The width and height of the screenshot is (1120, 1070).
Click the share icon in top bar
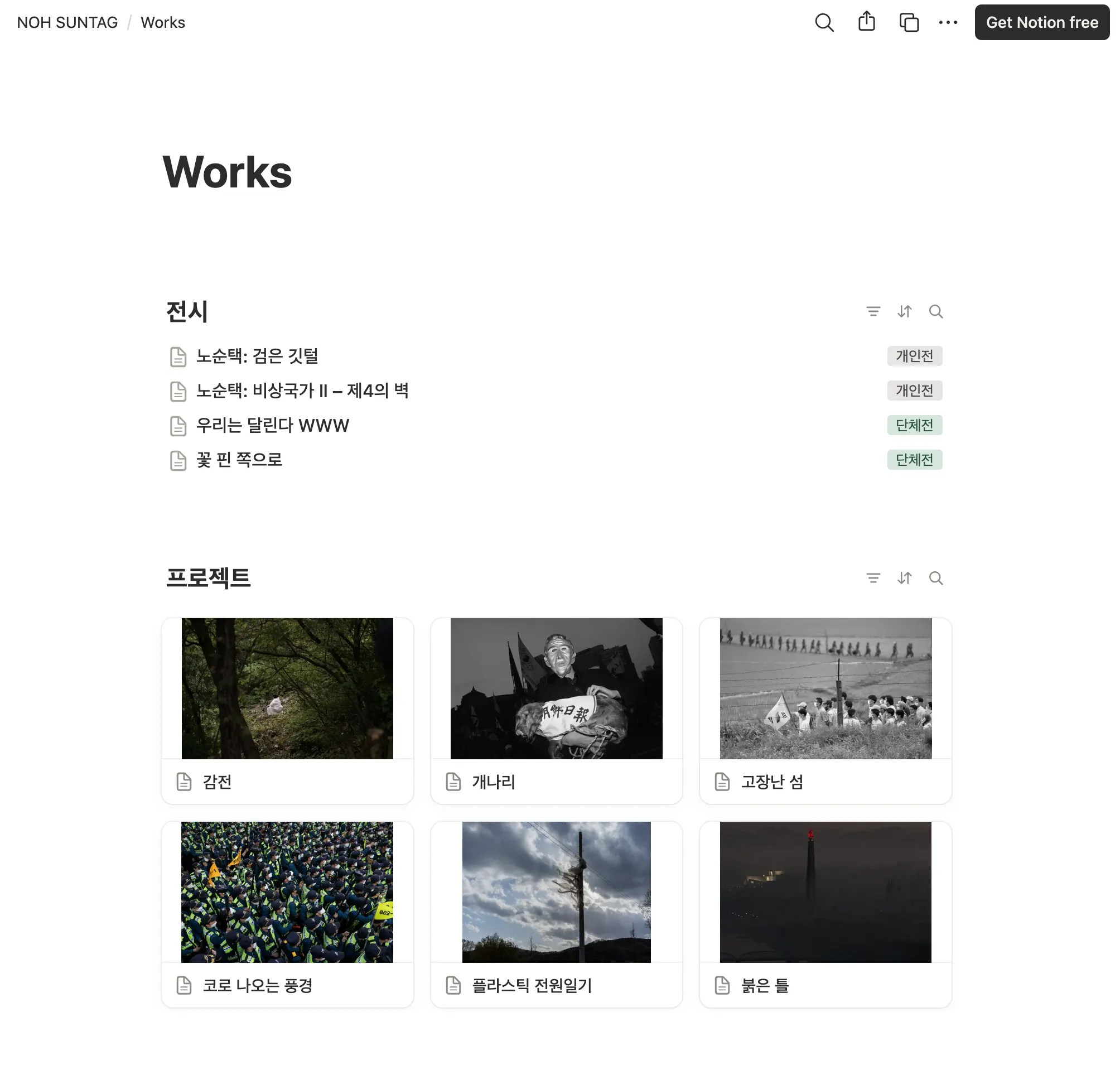click(866, 22)
